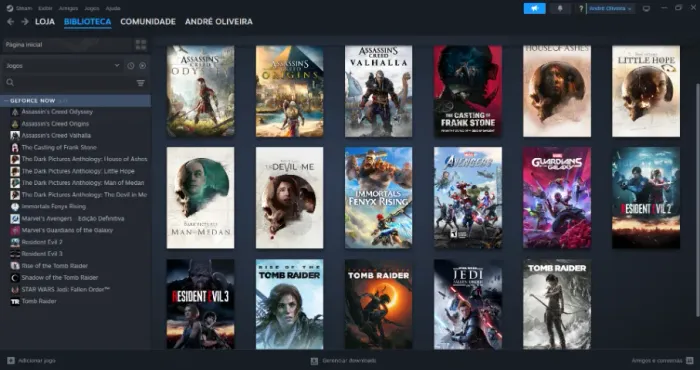Open ANDRÉ OLIVEIRA profile tab
This screenshot has width=700, height=370.
[x=219, y=21]
